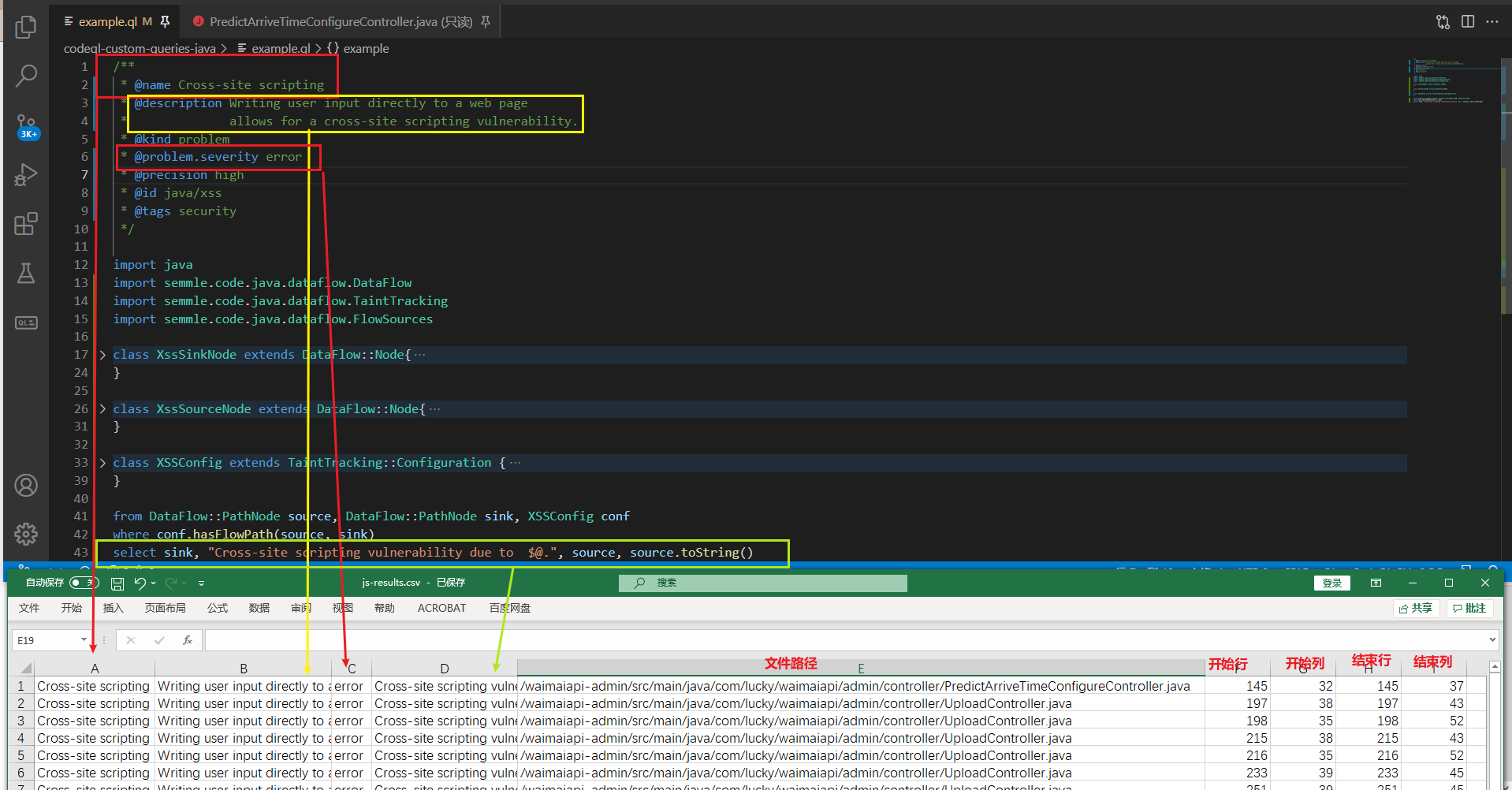Open the Excel 公式 ribbon tab
This screenshot has height=790, width=1512.
218,608
